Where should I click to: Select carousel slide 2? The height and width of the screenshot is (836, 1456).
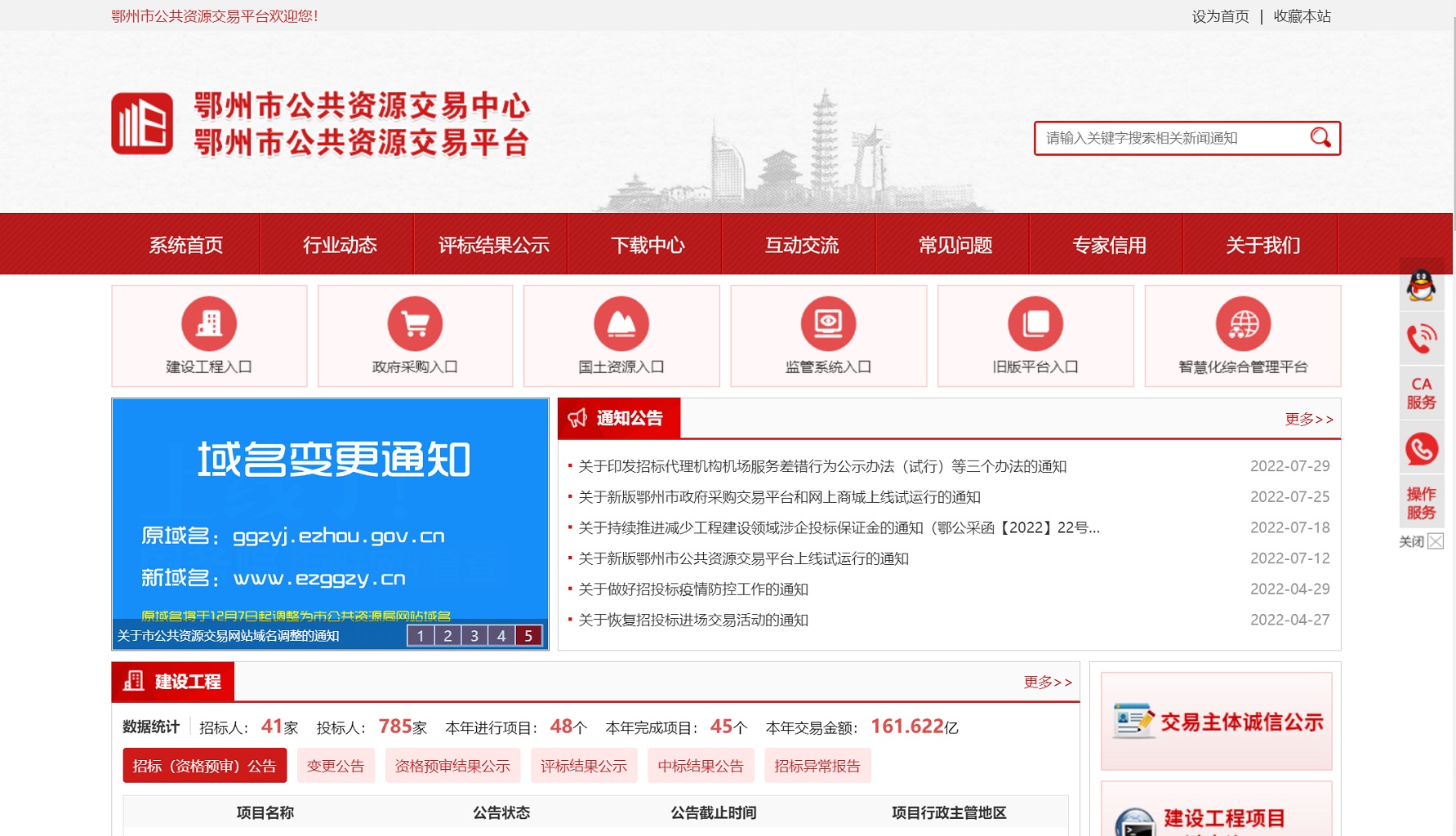click(447, 635)
